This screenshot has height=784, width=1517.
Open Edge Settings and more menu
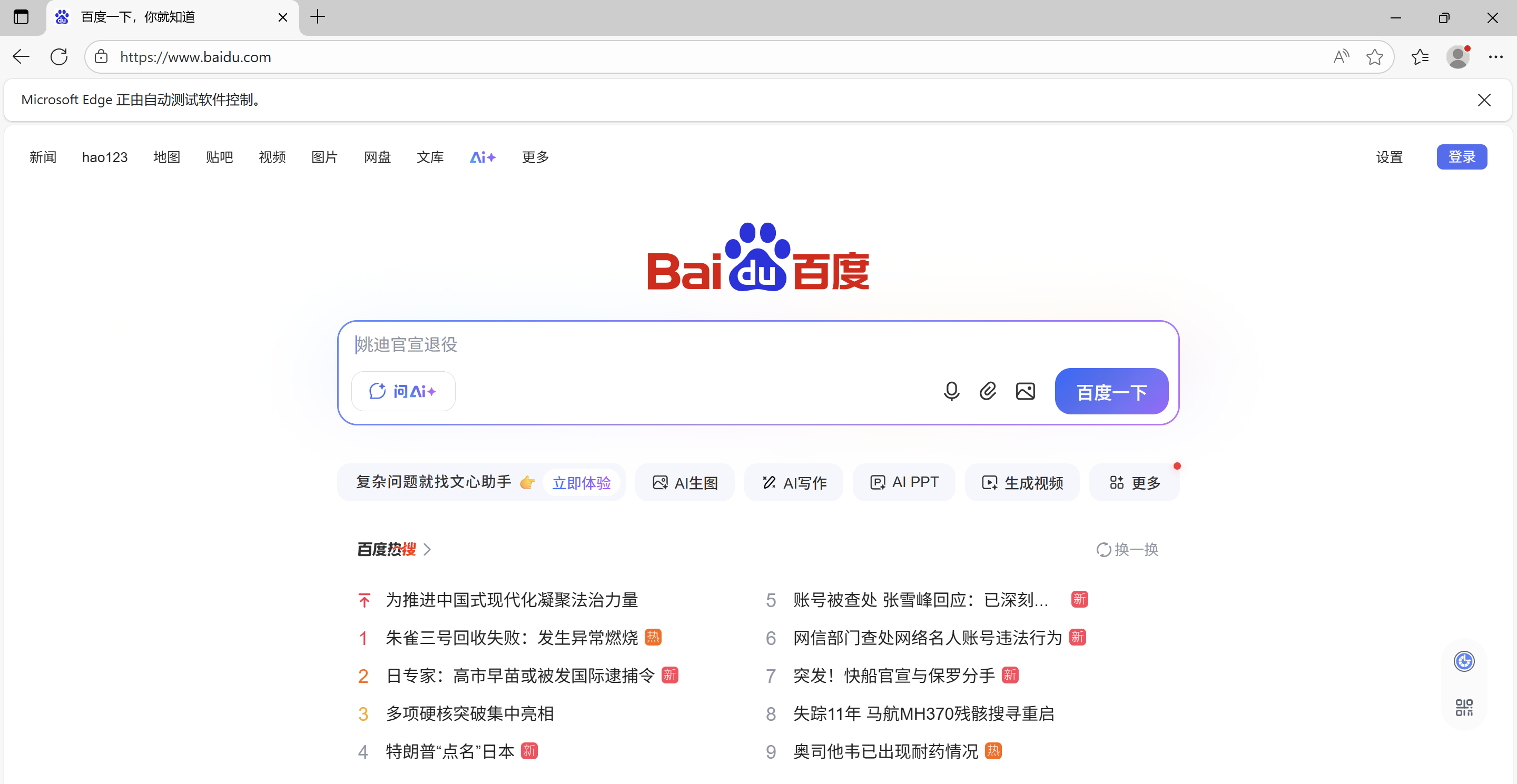(x=1496, y=57)
